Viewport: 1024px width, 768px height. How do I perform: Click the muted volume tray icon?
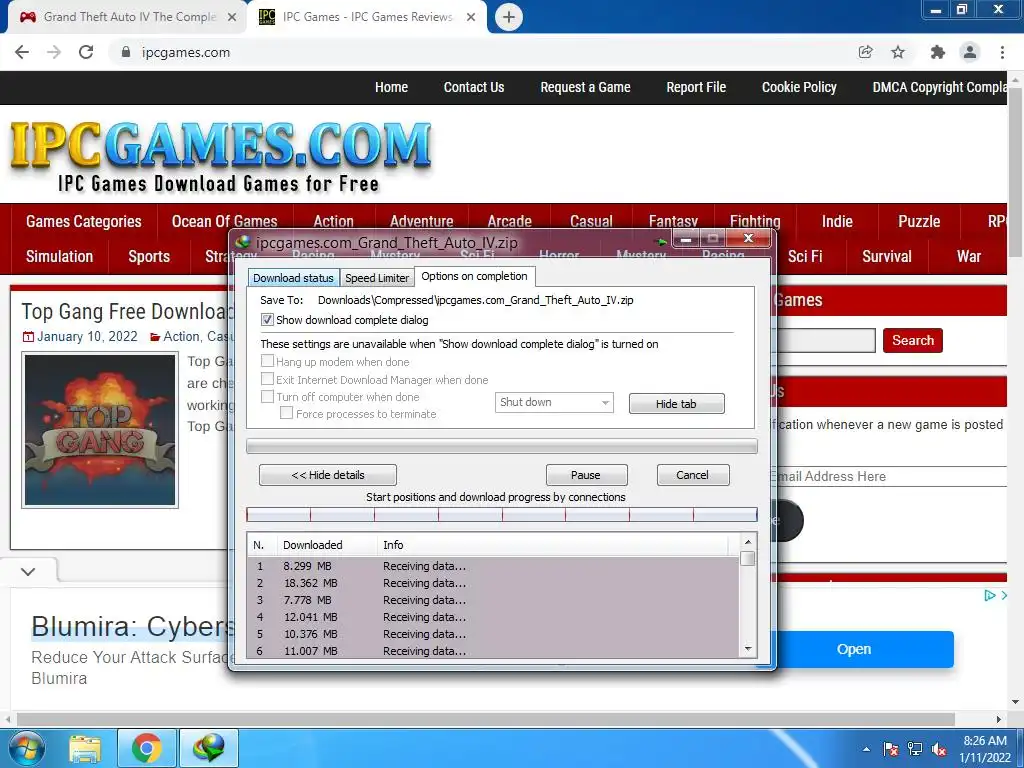tap(939, 749)
